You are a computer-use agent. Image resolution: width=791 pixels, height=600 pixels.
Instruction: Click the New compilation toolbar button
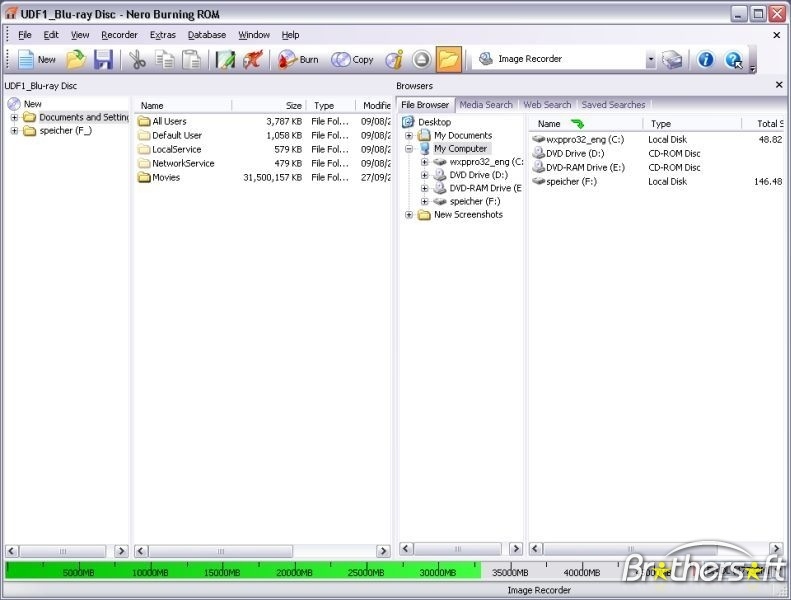pos(36,60)
